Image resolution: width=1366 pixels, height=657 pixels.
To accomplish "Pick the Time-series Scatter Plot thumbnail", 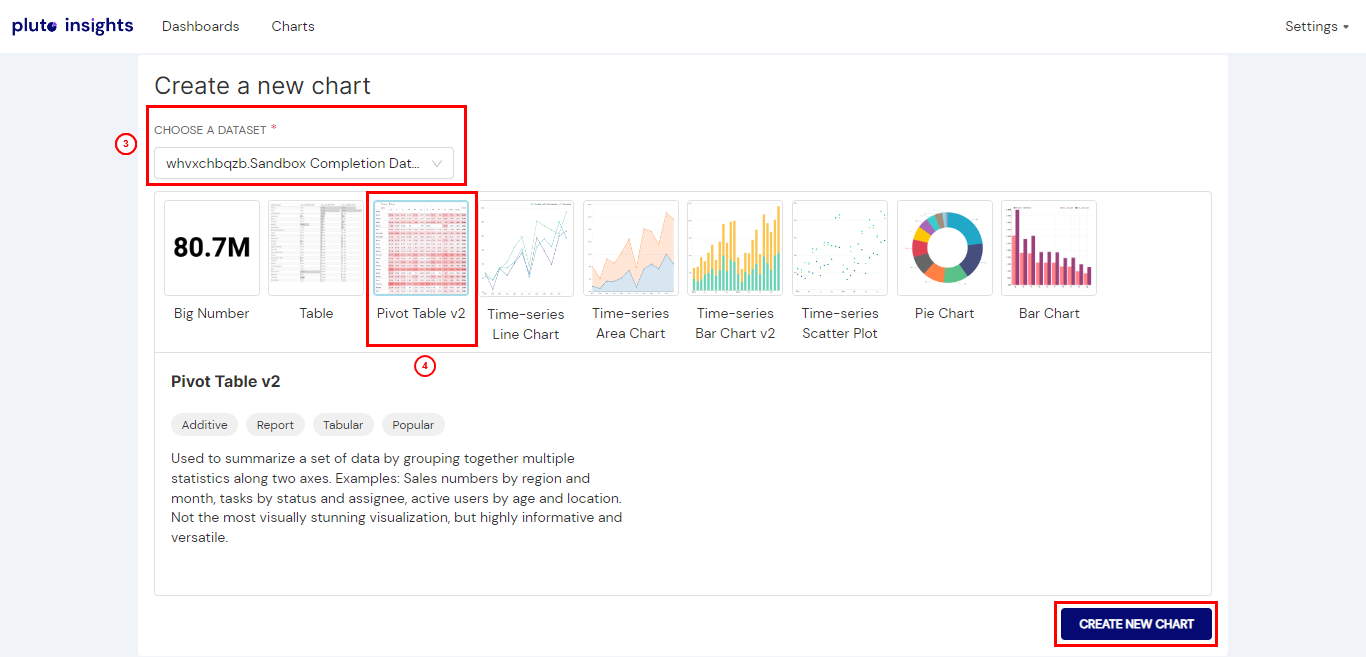I will (840, 248).
